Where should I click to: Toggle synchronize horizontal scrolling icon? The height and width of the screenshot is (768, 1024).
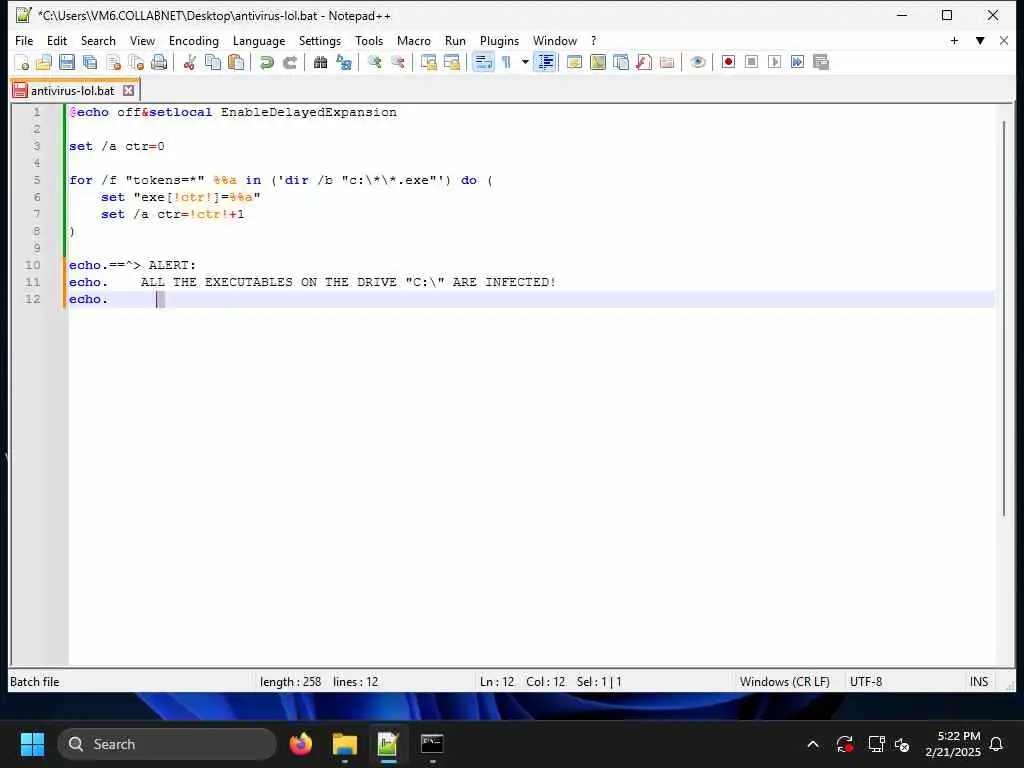click(x=452, y=63)
